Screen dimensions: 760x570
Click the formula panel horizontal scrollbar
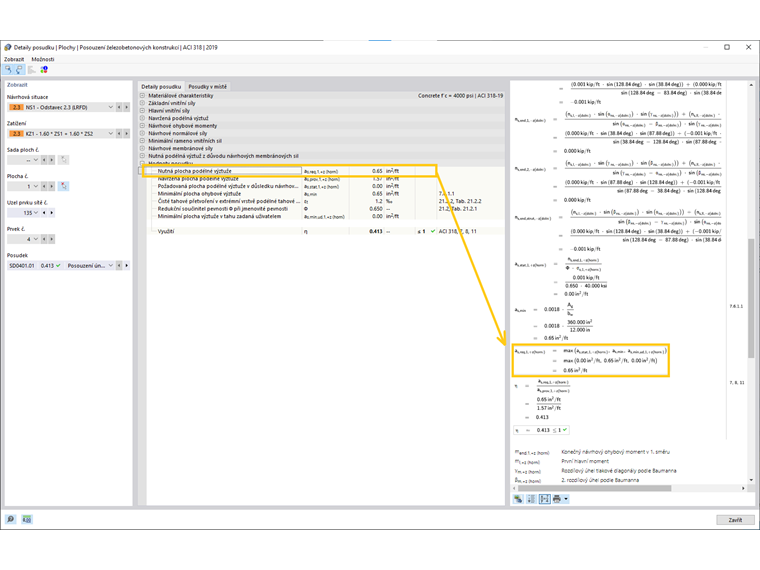(593, 488)
